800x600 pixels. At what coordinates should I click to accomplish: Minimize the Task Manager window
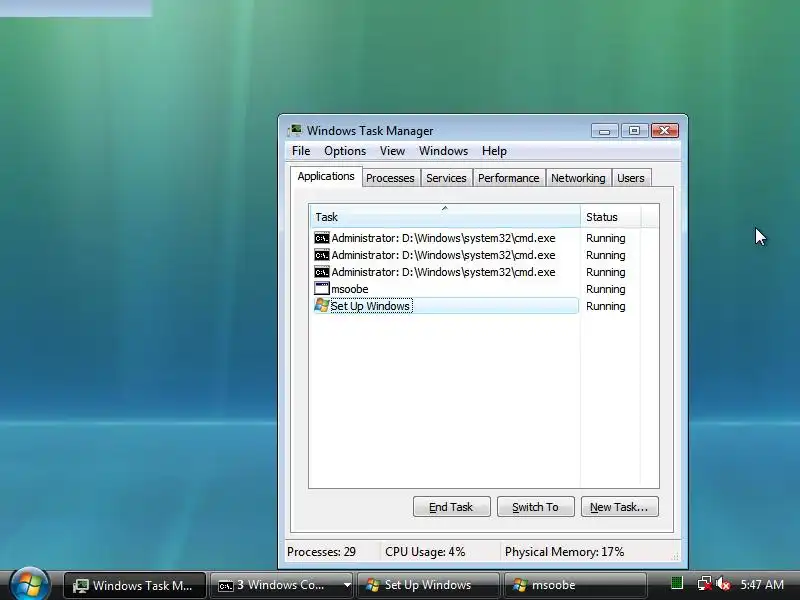(605, 131)
